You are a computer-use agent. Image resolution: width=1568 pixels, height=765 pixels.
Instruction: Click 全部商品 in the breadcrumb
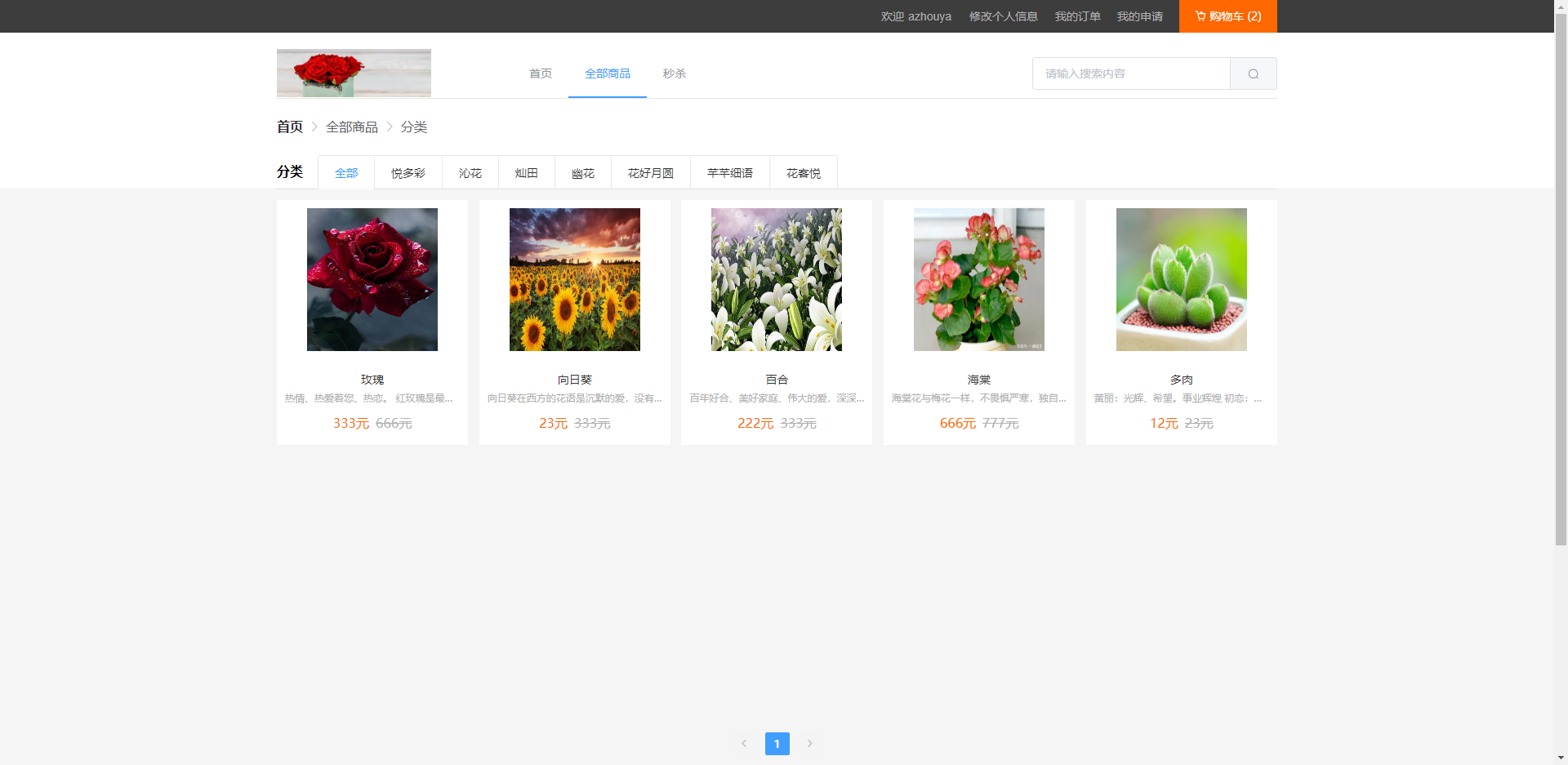pos(351,127)
